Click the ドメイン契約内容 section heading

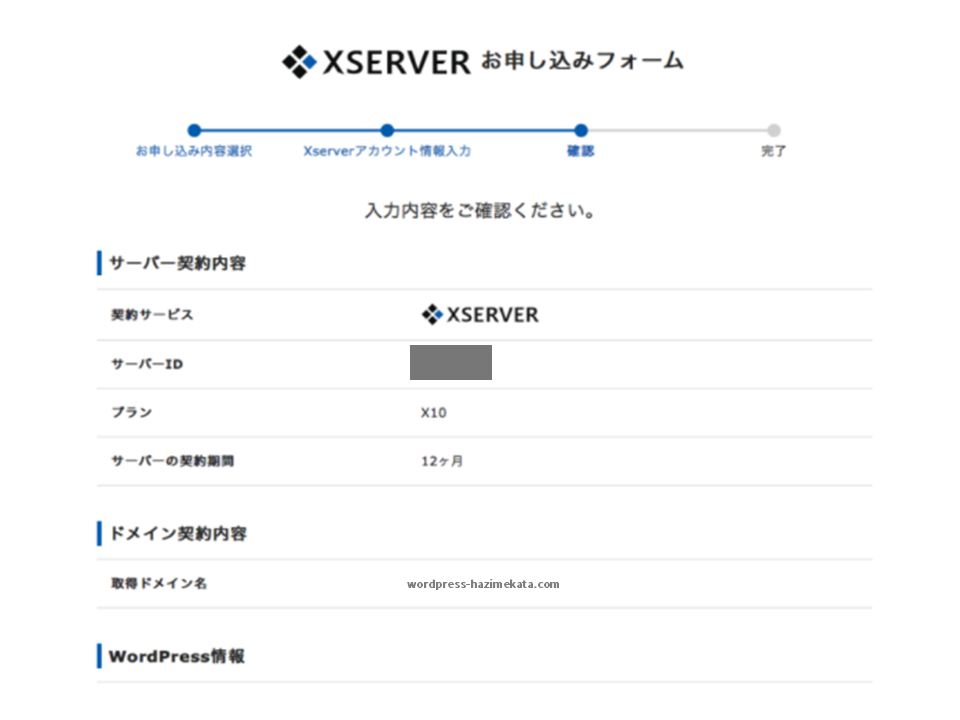click(178, 533)
